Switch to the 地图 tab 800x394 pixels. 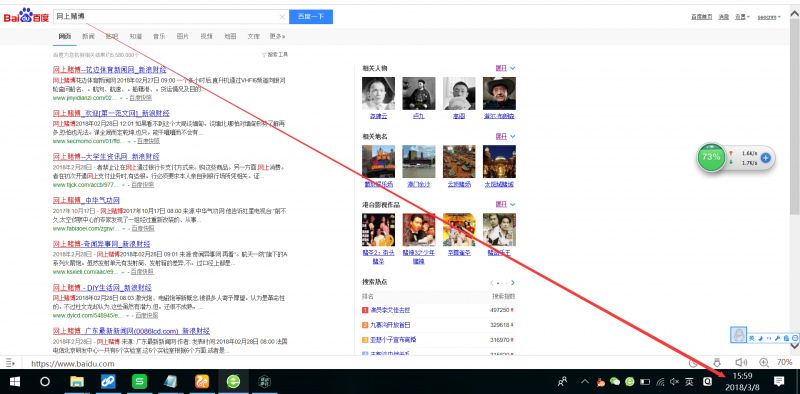click(x=230, y=36)
